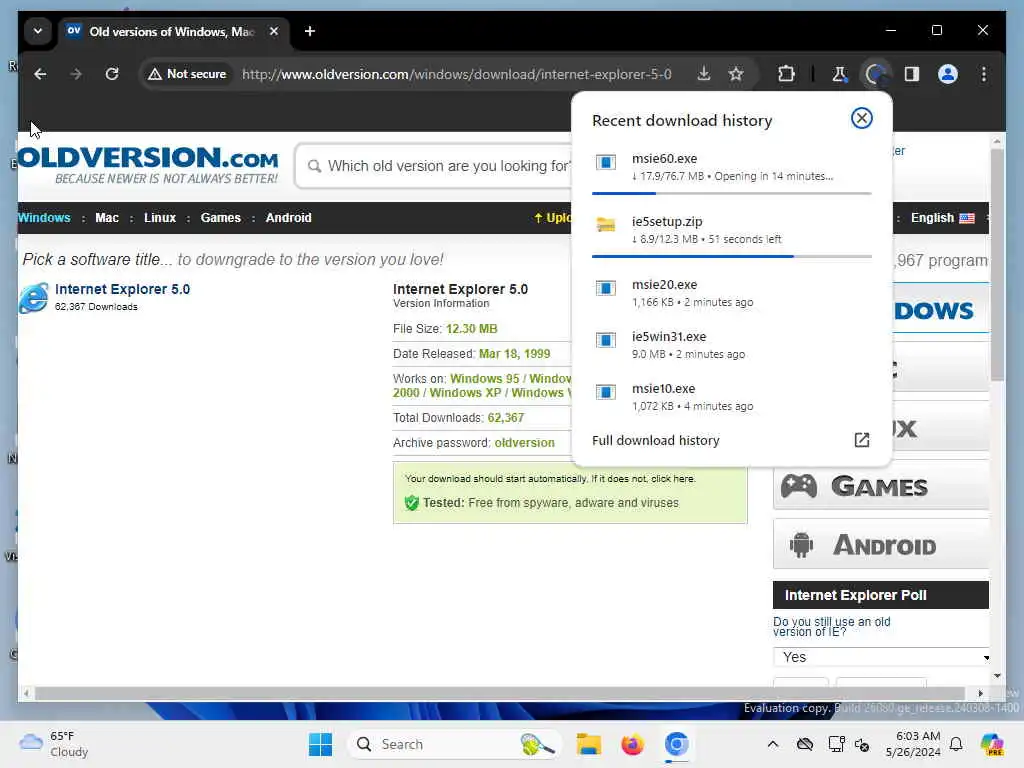1024x768 pixels.
Task: Open Full download history
Action: pyautogui.click(x=656, y=440)
